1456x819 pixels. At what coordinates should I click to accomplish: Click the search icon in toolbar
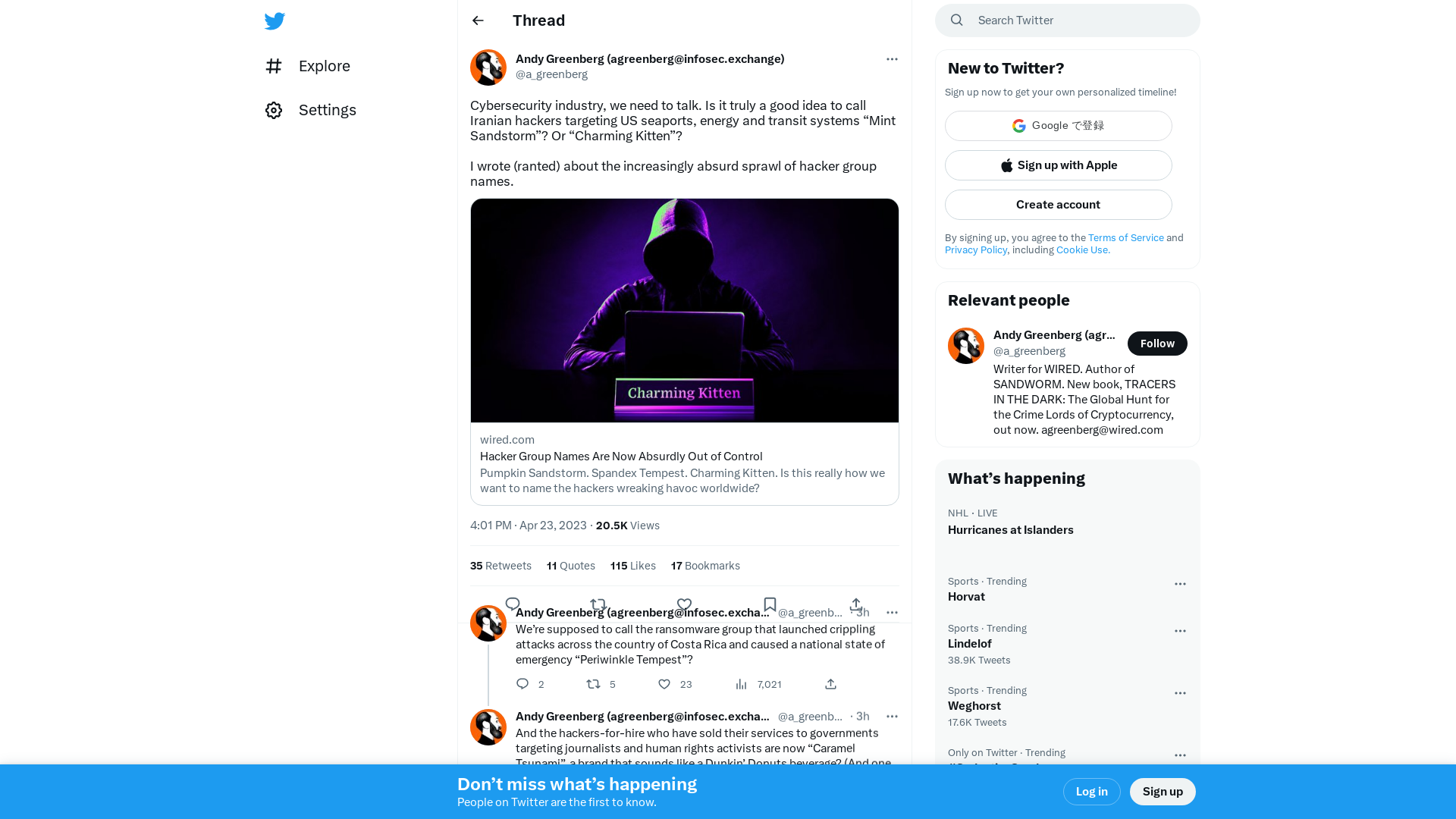[958, 20]
